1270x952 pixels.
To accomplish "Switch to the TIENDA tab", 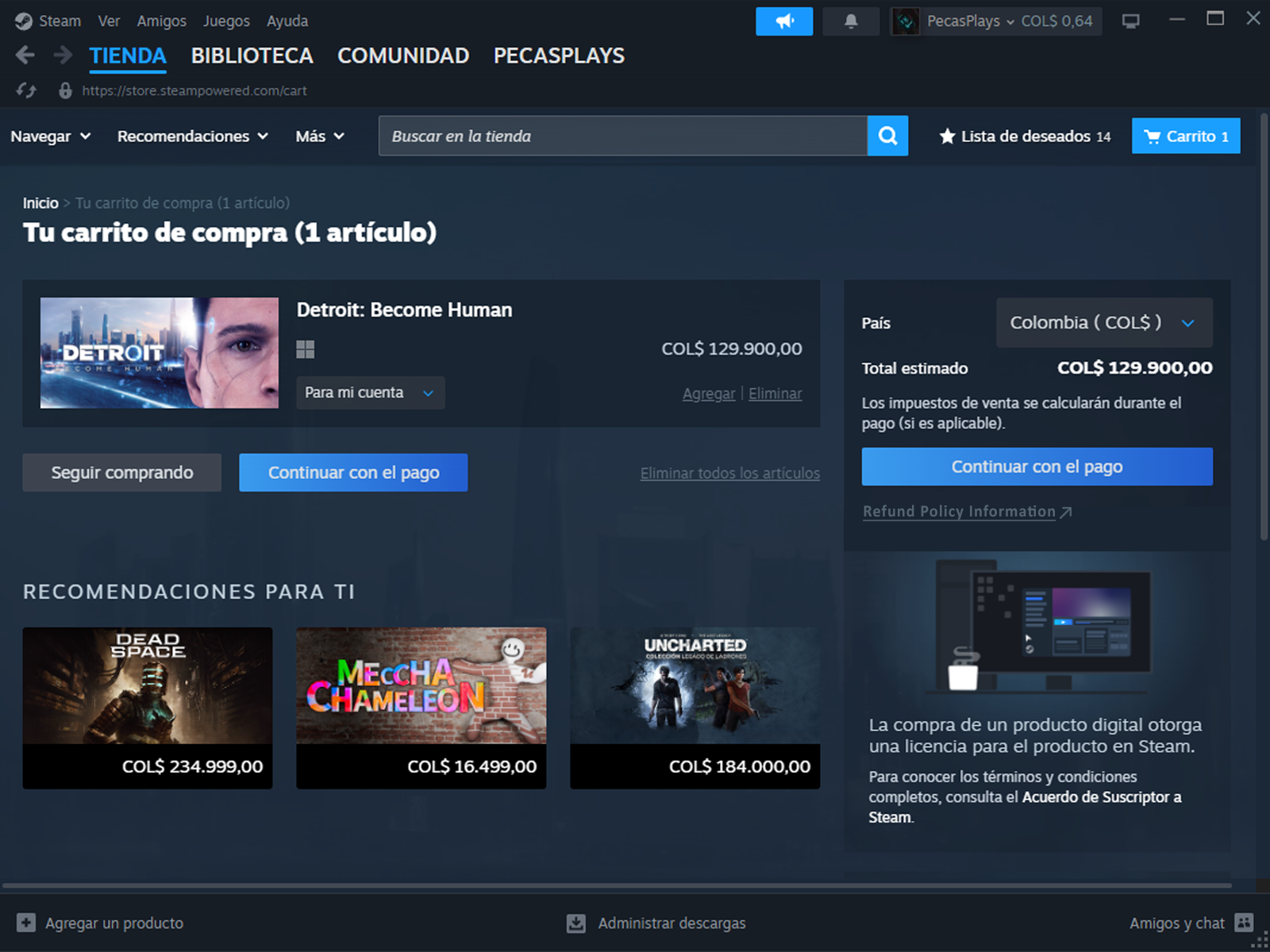I will (128, 56).
